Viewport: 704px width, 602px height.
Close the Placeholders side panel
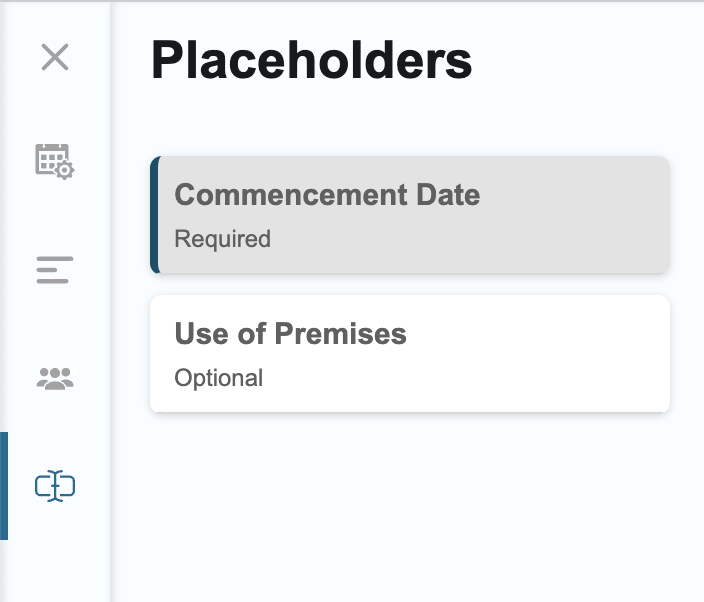tap(55, 57)
